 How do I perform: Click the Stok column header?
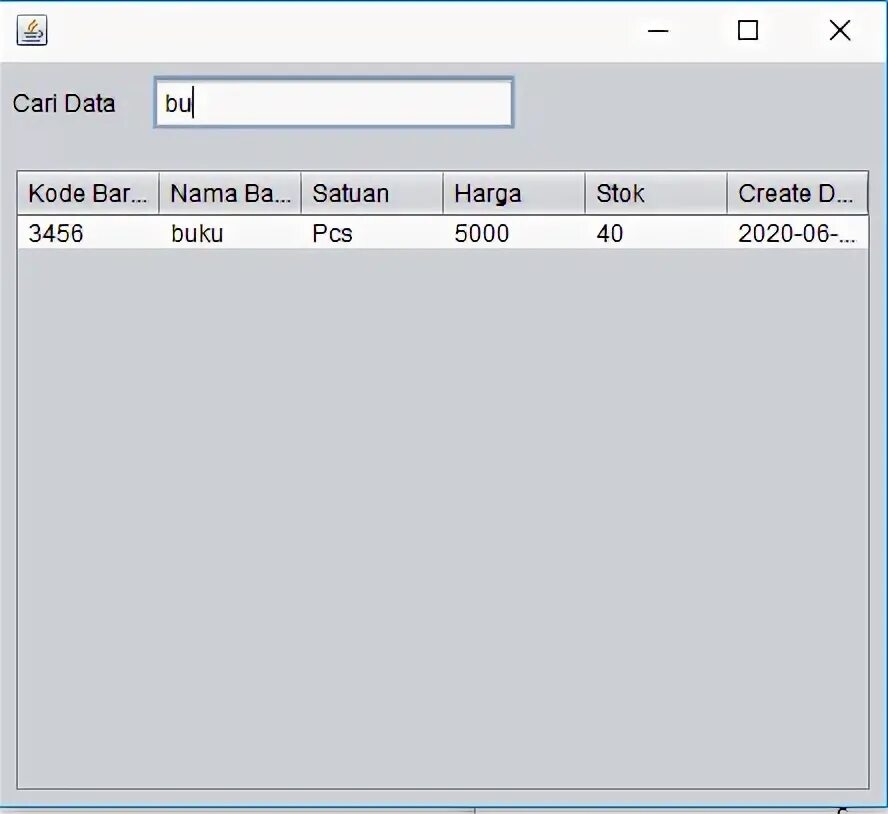656,193
